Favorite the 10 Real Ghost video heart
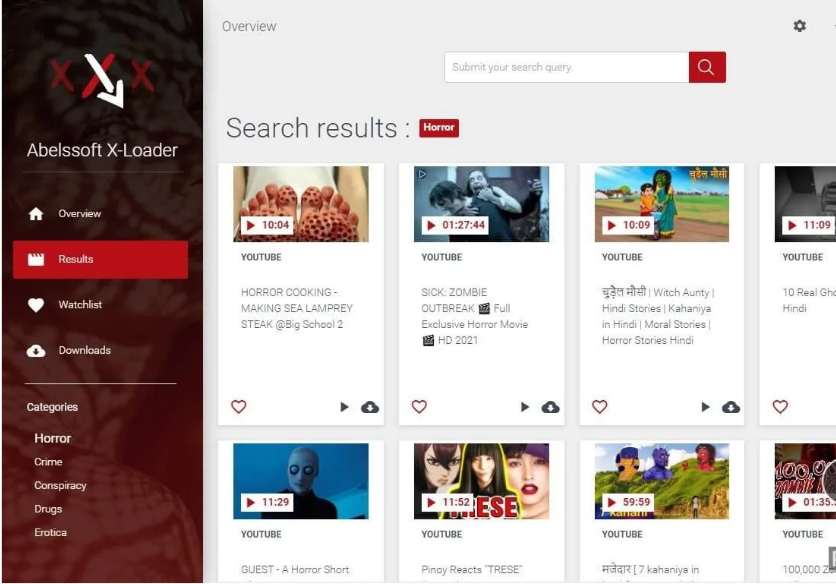The width and height of the screenshot is (836, 584). click(780, 407)
